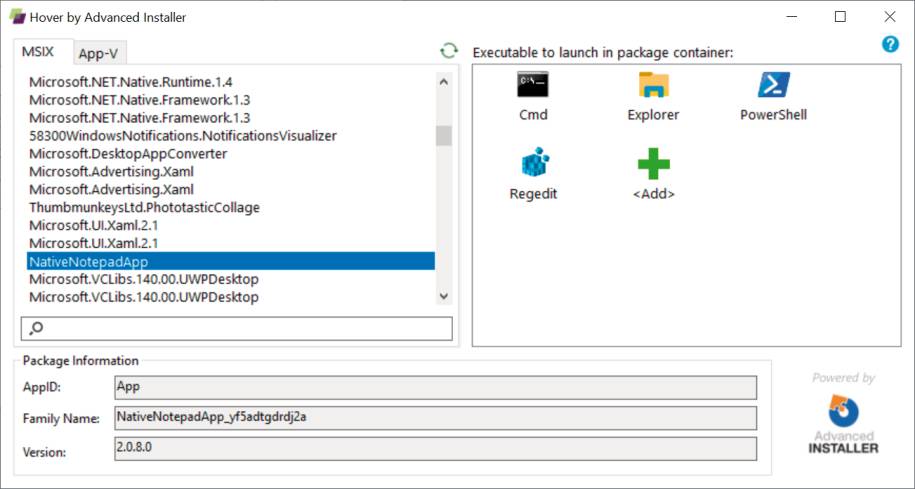Click the AppID field
Image resolution: width=915 pixels, height=489 pixels.
click(x=435, y=387)
